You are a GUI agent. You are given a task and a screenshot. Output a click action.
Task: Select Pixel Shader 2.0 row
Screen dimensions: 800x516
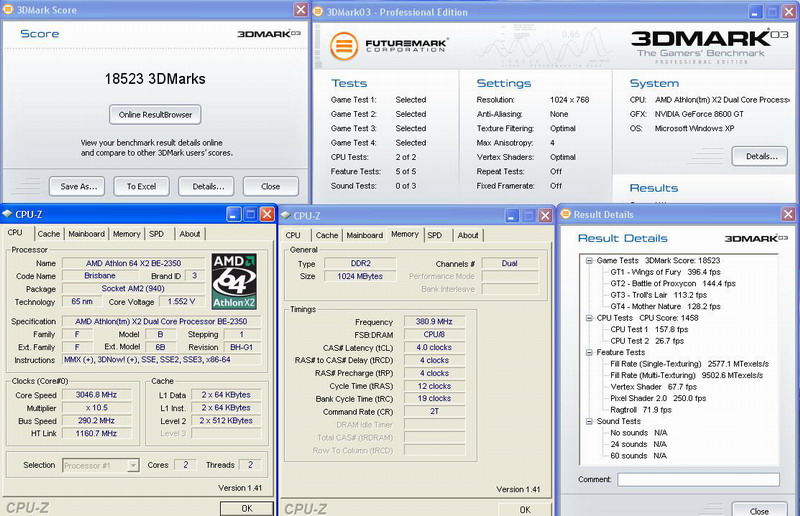coord(658,398)
